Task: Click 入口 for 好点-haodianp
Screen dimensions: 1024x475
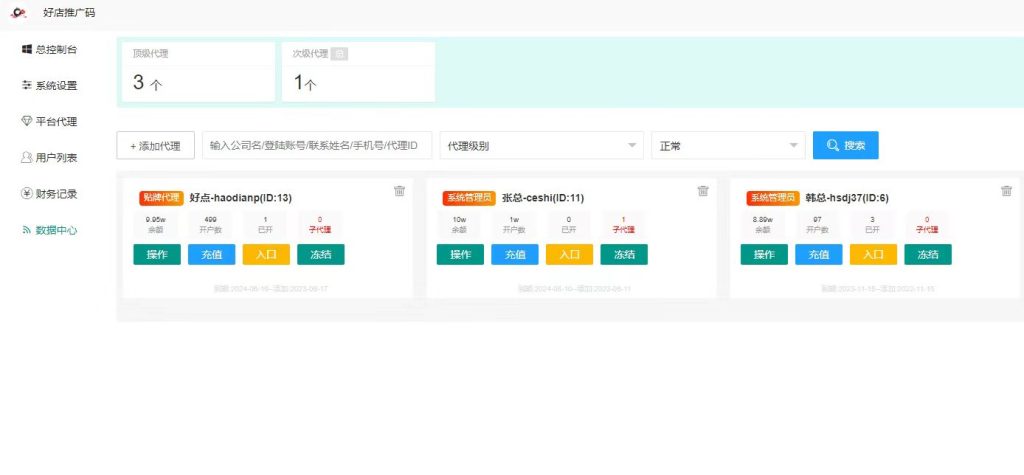Action: click(266, 255)
